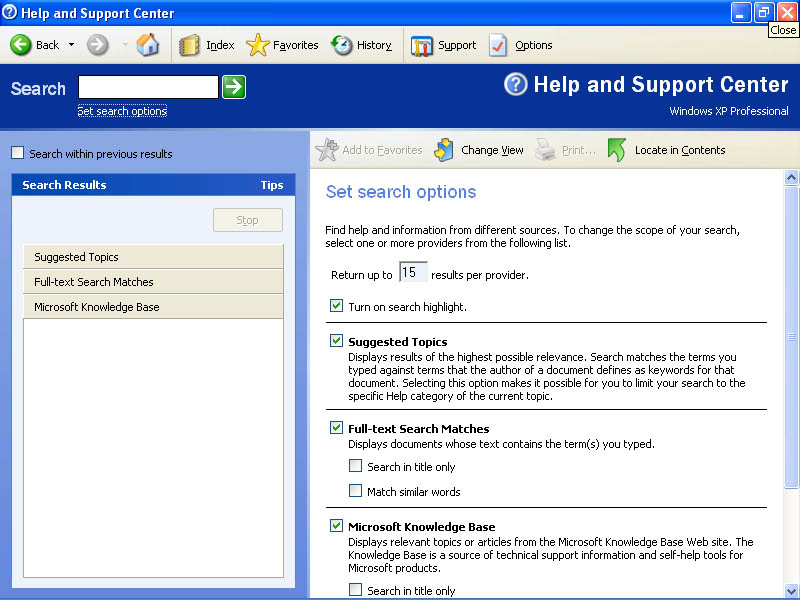Open the Options checklist icon
The width and height of the screenshot is (800, 600).
click(498, 45)
